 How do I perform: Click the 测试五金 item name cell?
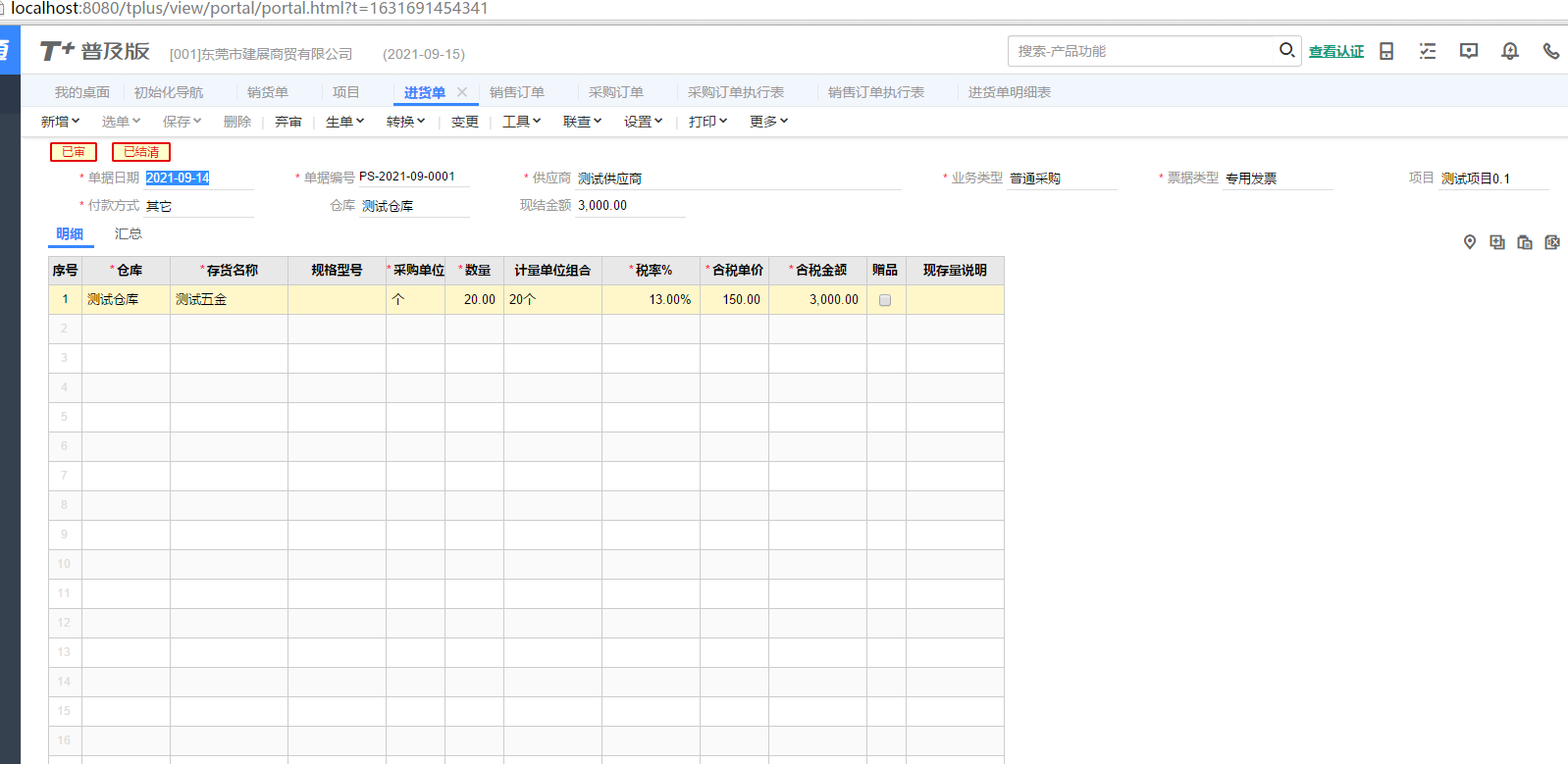229,300
